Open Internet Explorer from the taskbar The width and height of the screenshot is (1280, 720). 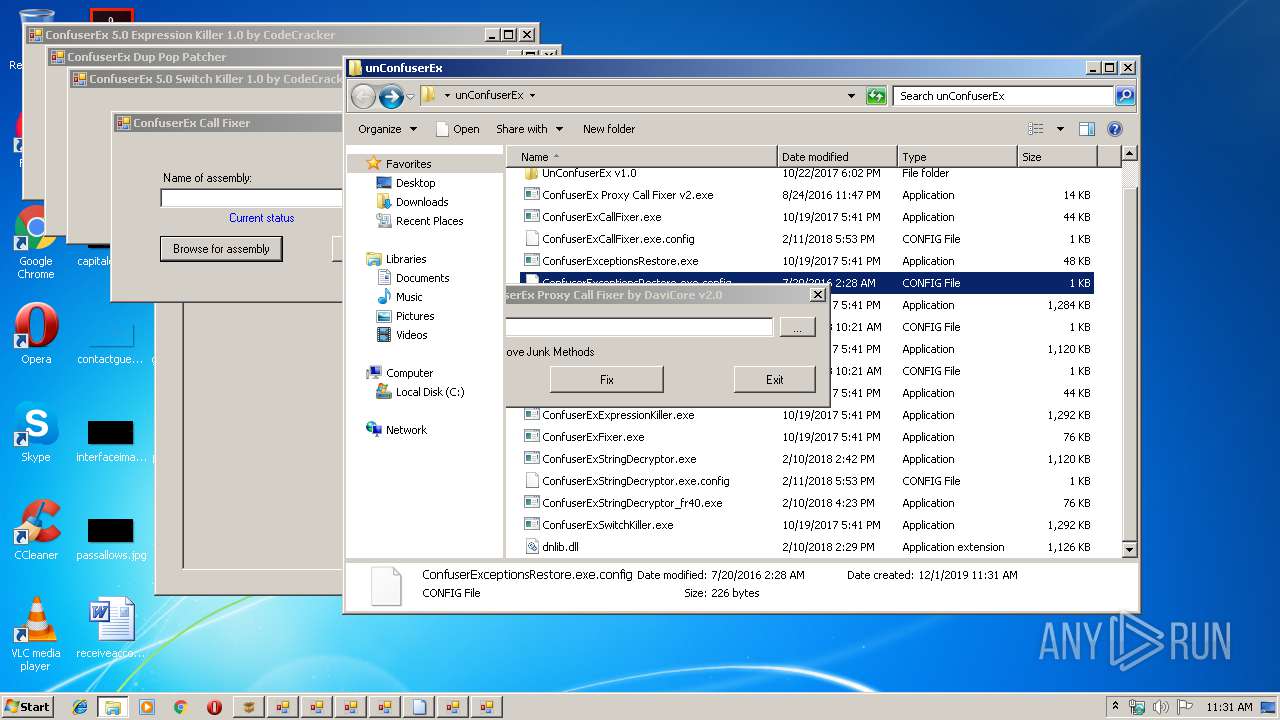[80, 707]
